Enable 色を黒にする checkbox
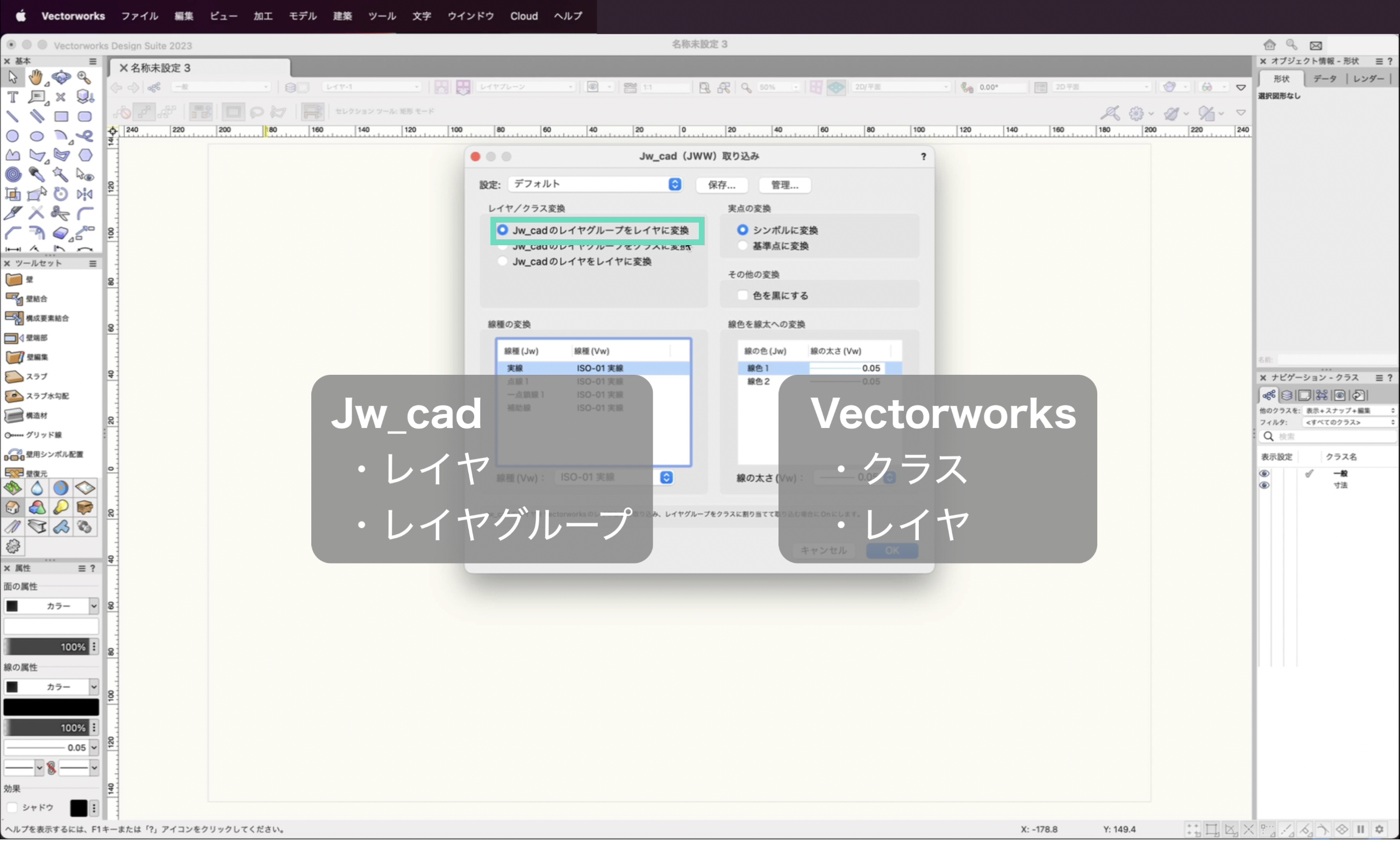The width and height of the screenshot is (1400, 841). point(742,295)
